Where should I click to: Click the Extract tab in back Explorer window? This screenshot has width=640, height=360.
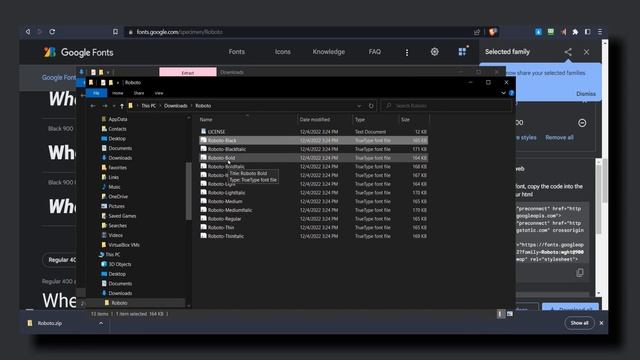(x=188, y=72)
